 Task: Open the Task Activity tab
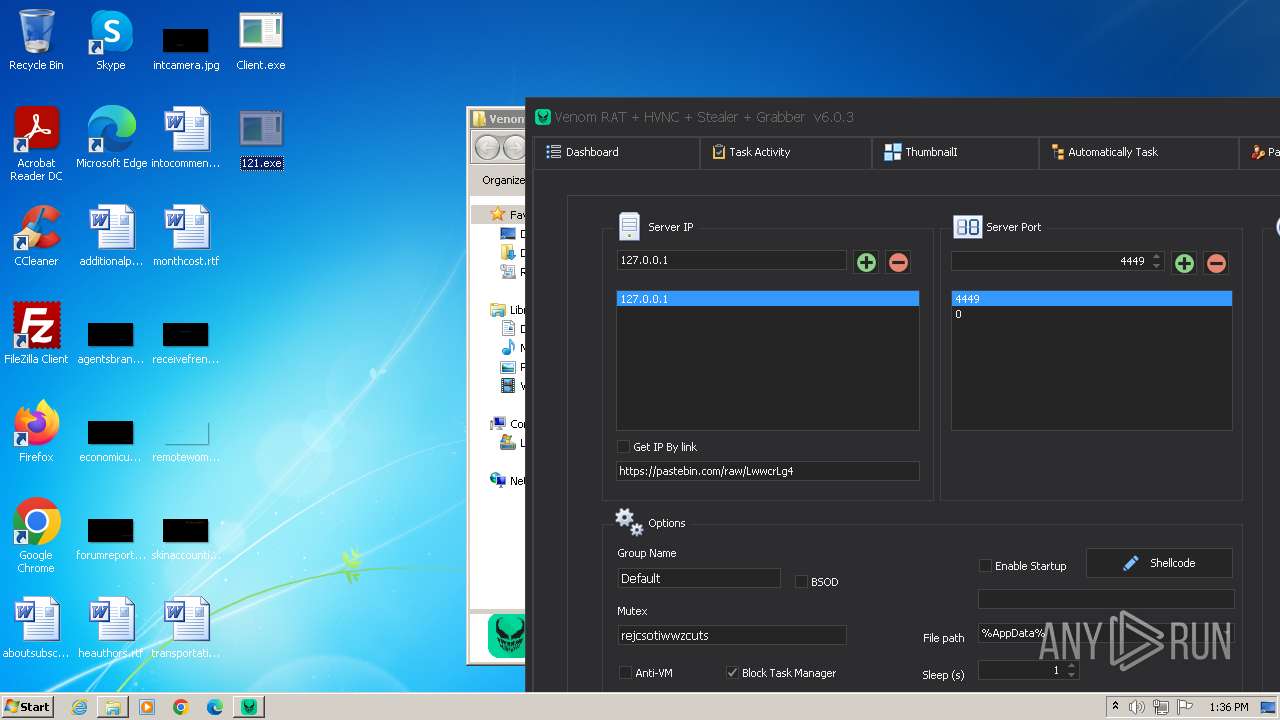(x=786, y=152)
